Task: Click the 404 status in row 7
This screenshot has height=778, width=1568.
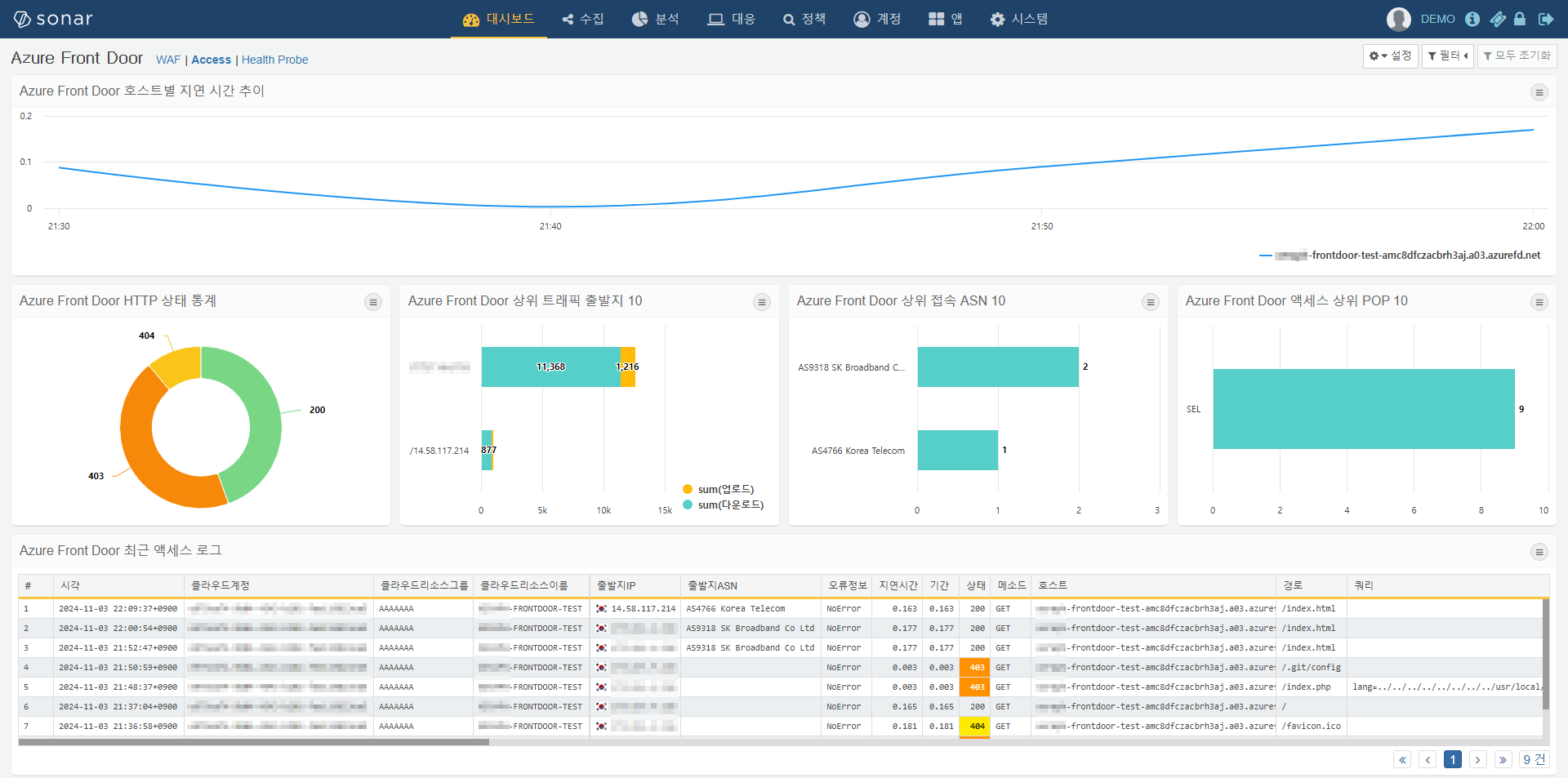Action: 977,726
